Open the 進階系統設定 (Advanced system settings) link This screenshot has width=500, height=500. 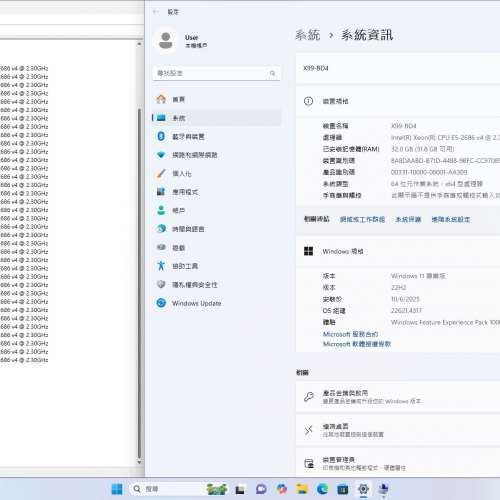tap(451, 219)
